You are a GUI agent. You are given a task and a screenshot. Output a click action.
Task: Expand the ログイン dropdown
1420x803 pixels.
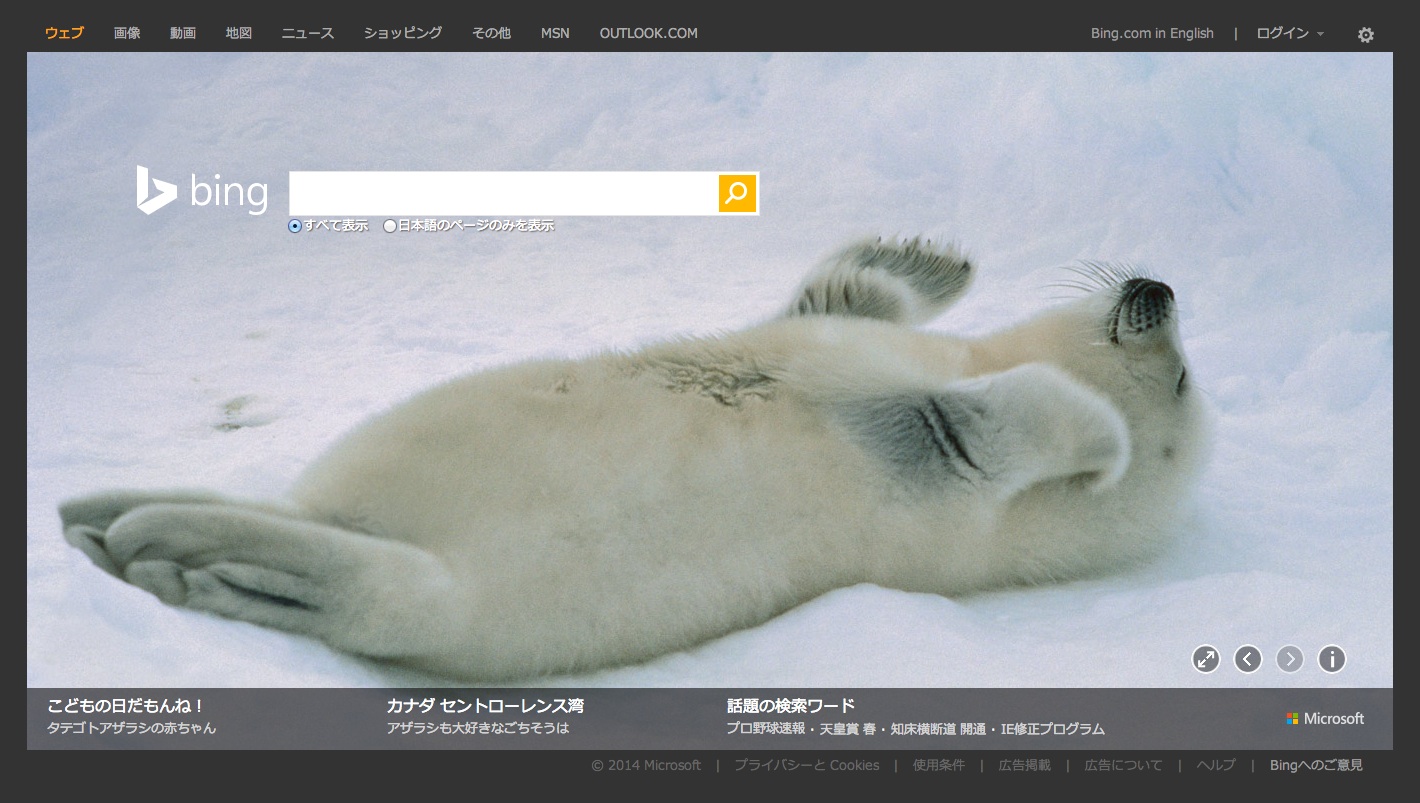click(x=1289, y=33)
